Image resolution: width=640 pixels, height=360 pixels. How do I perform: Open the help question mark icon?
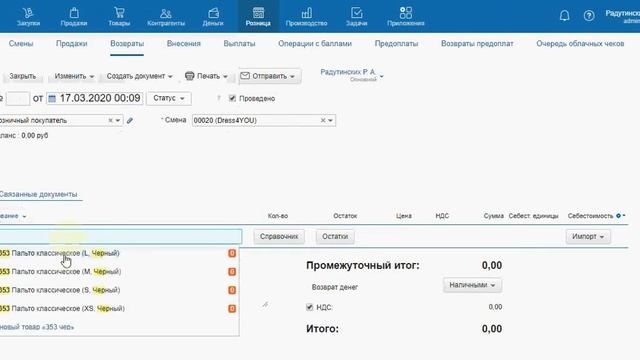589,16
